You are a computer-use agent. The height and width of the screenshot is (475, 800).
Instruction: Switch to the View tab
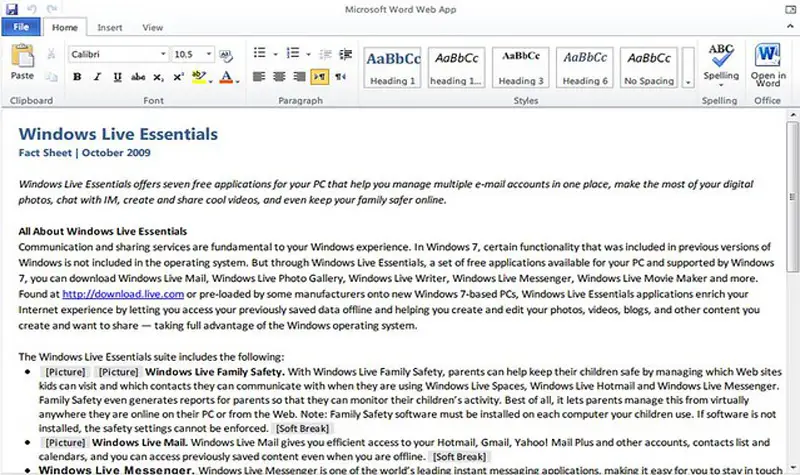click(x=153, y=28)
